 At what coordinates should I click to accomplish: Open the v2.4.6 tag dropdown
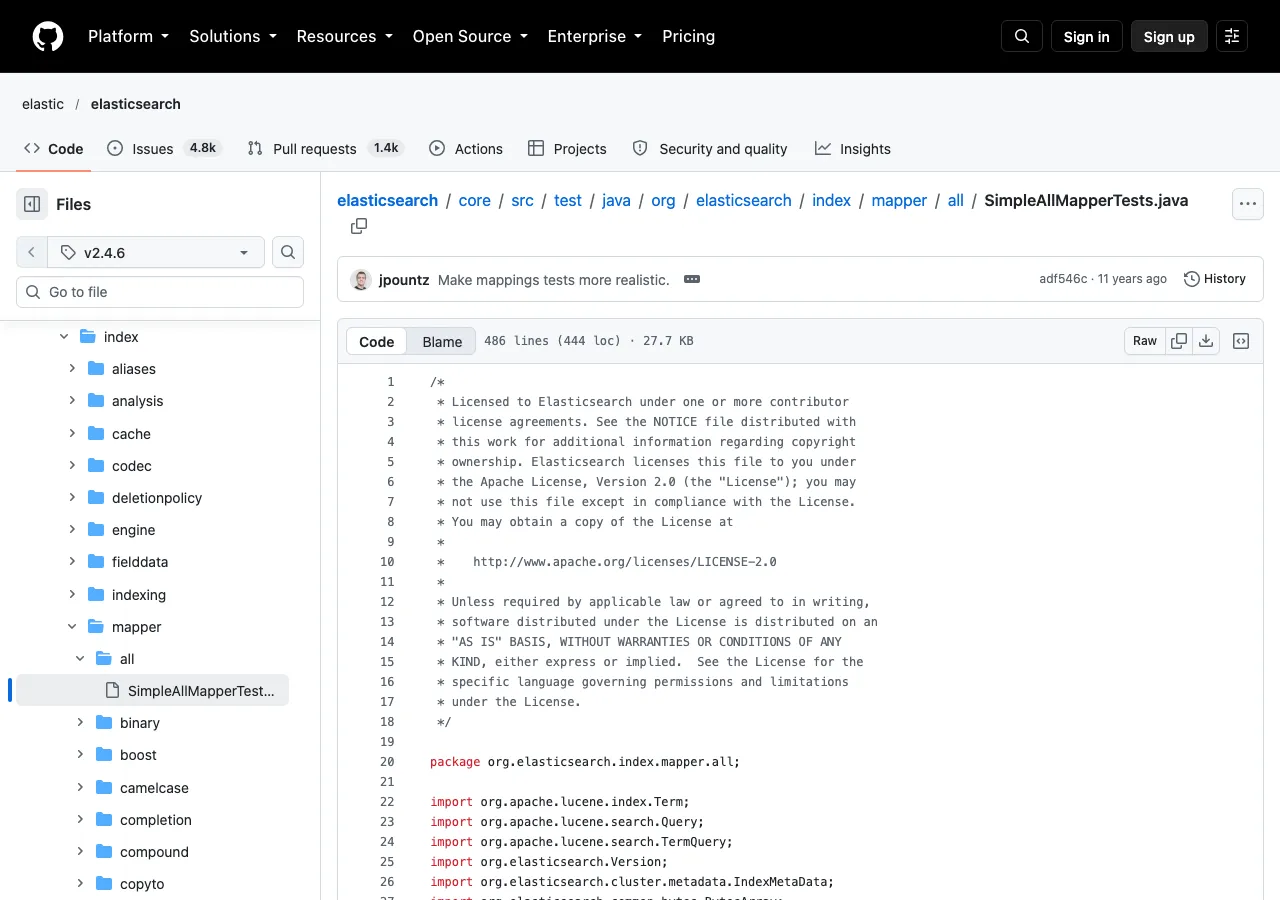pyautogui.click(x=156, y=252)
